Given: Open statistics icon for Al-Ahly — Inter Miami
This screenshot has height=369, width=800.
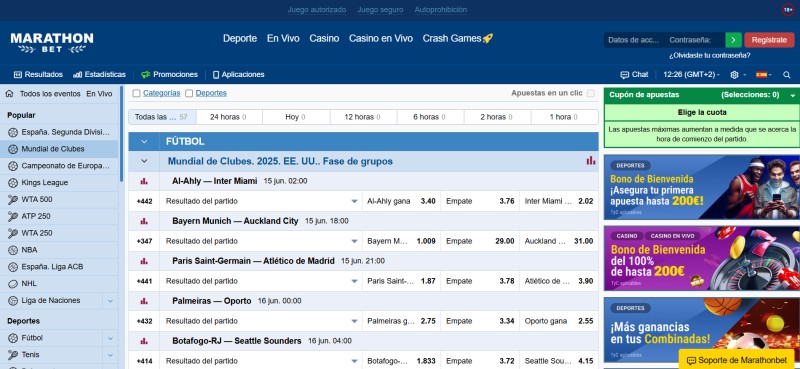Looking at the screenshot, I should click(144, 181).
